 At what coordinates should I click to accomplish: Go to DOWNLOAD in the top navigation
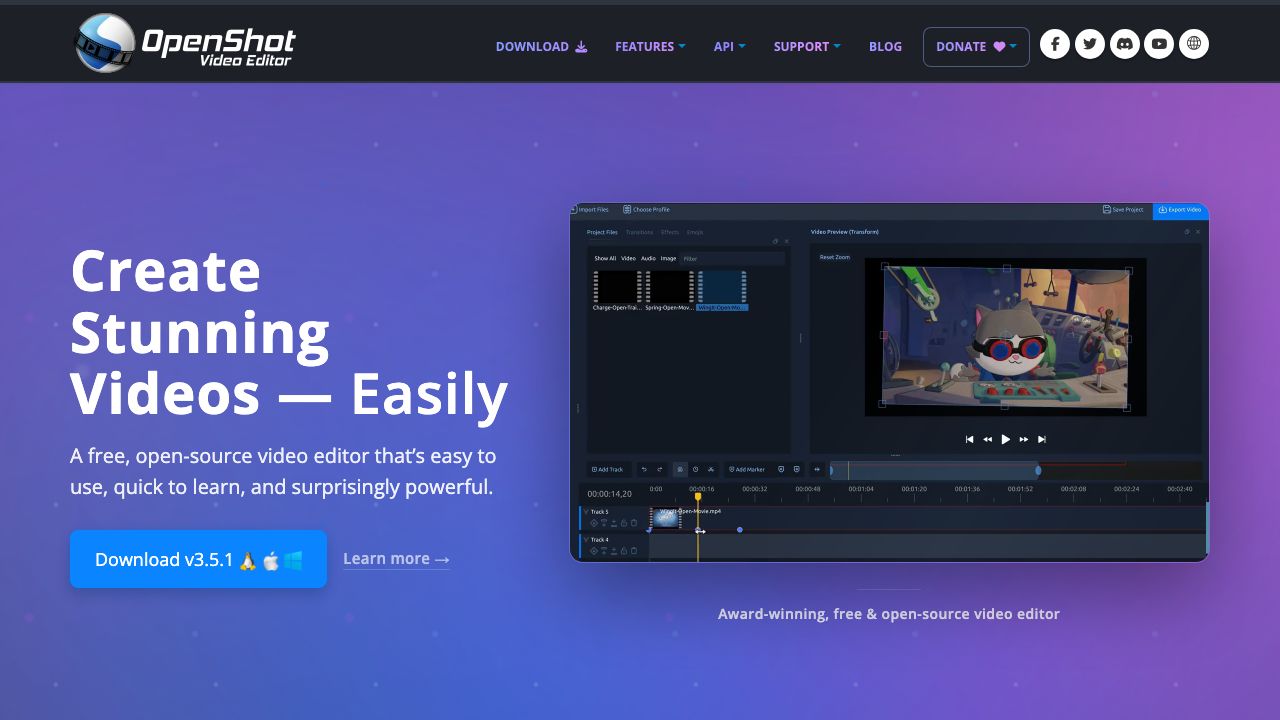[x=541, y=46]
